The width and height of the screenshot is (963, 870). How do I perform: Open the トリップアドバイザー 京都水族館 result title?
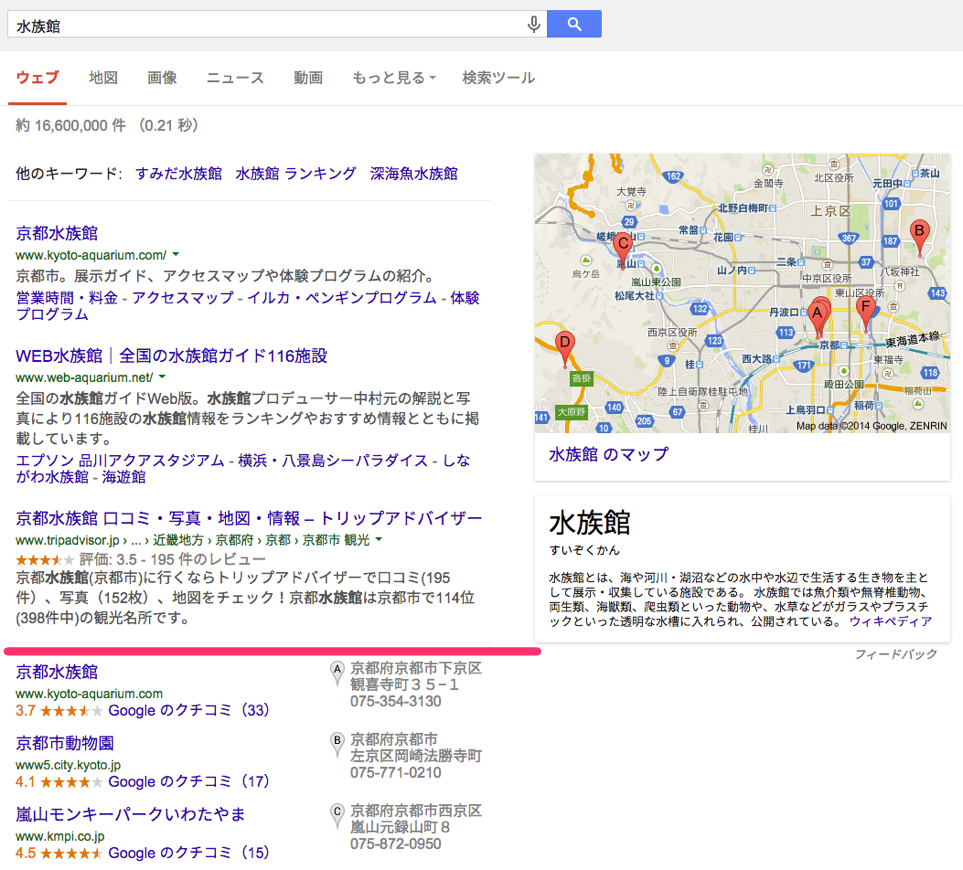click(x=249, y=519)
